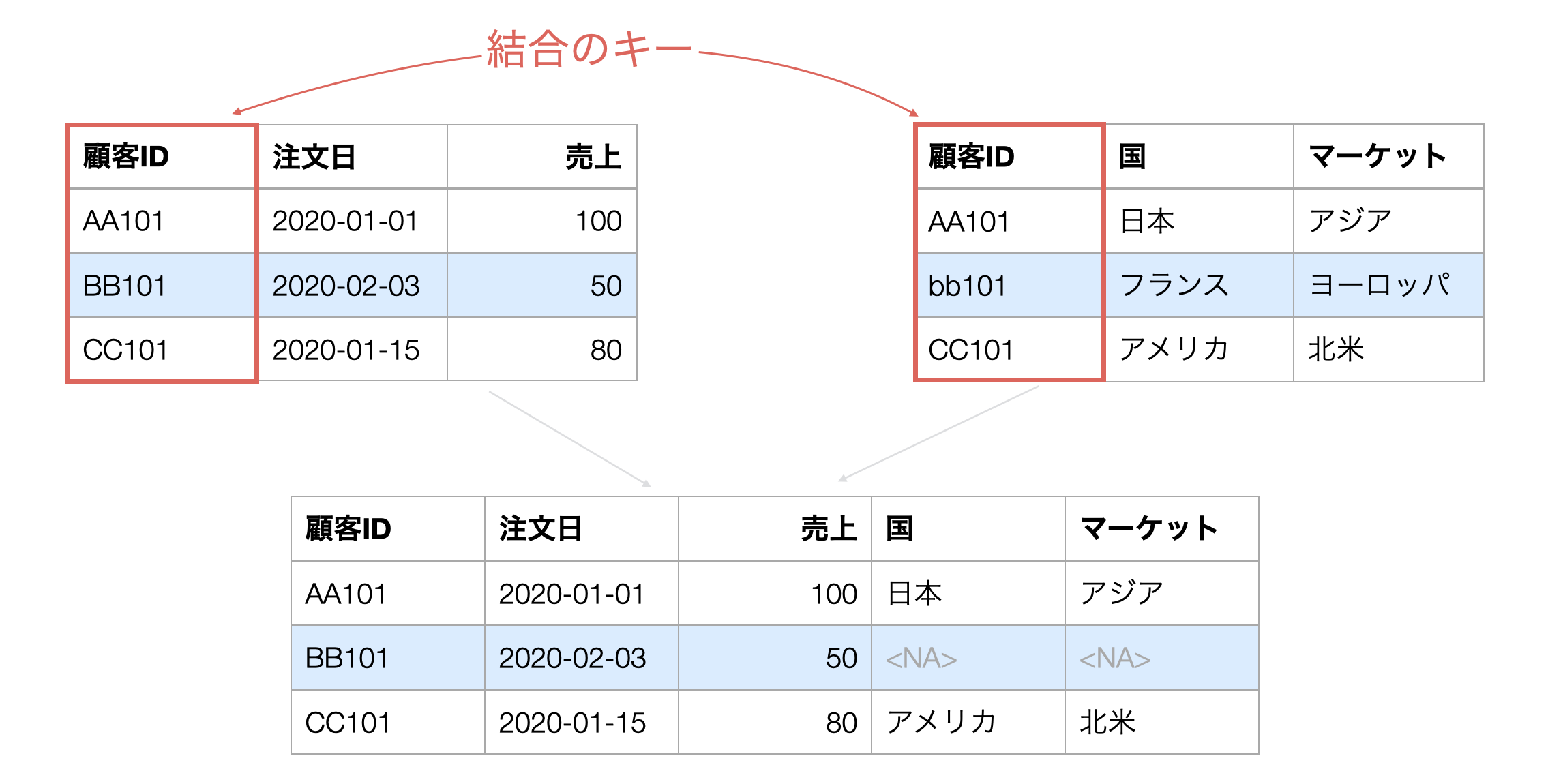The width and height of the screenshot is (1563, 784).
Task: Select the 顧客ID header in bottom table
Action: tap(388, 529)
